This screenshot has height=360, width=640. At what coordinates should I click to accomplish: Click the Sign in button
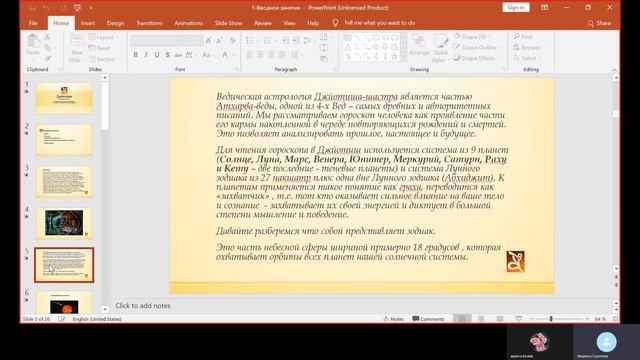(x=516, y=7)
